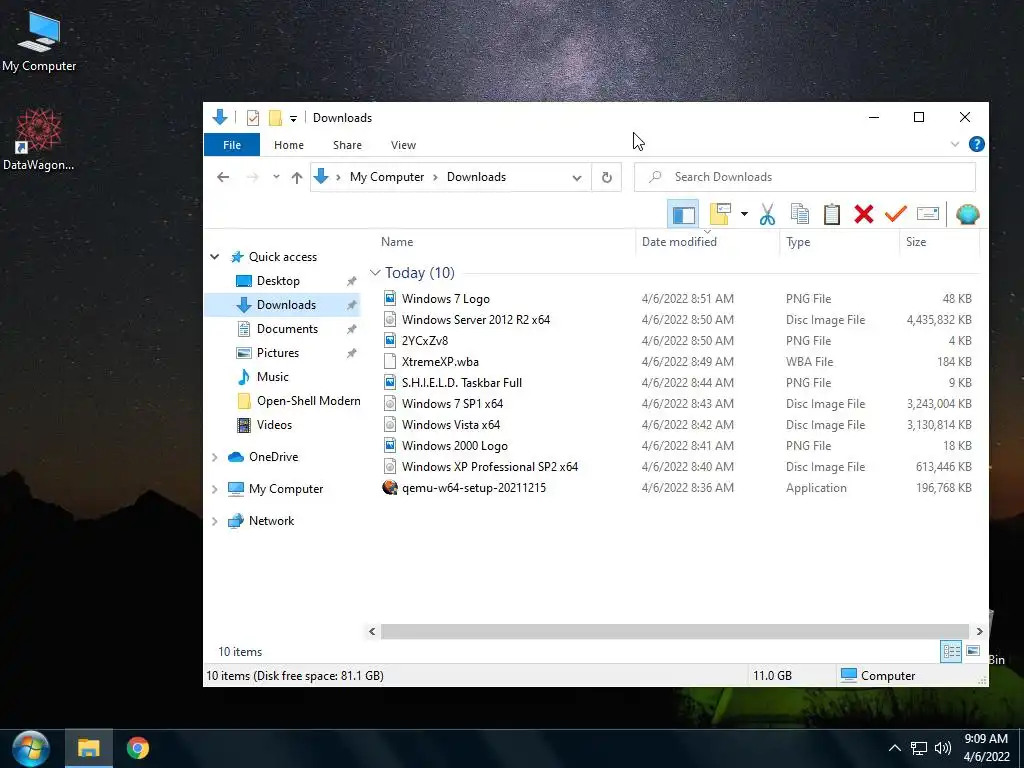
Task: Show hidden system tray icons
Action: pyautogui.click(x=895, y=748)
